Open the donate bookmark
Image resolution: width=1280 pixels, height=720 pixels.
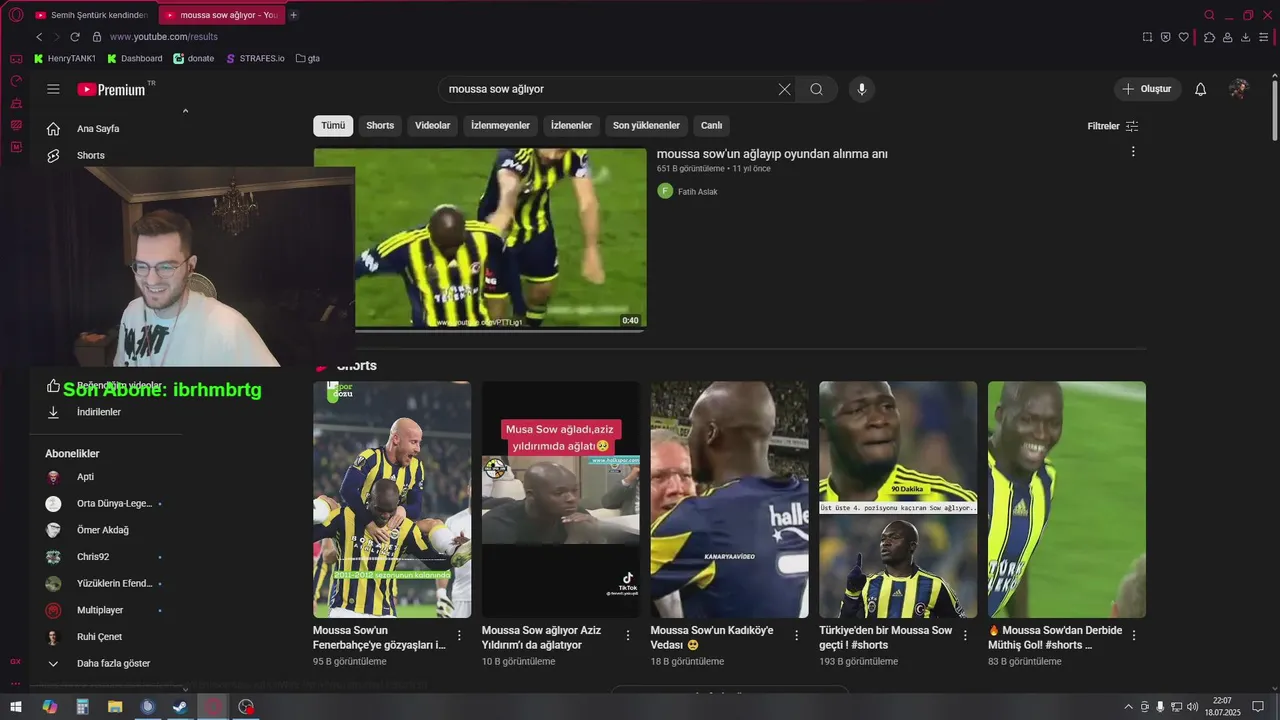point(194,59)
